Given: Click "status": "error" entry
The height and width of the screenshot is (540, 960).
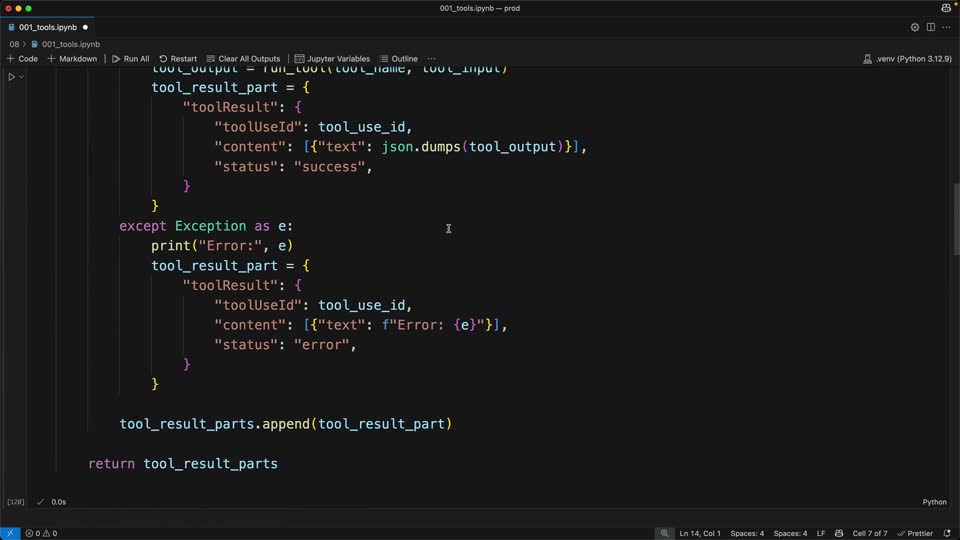Looking at the screenshot, I should click(285, 345).
